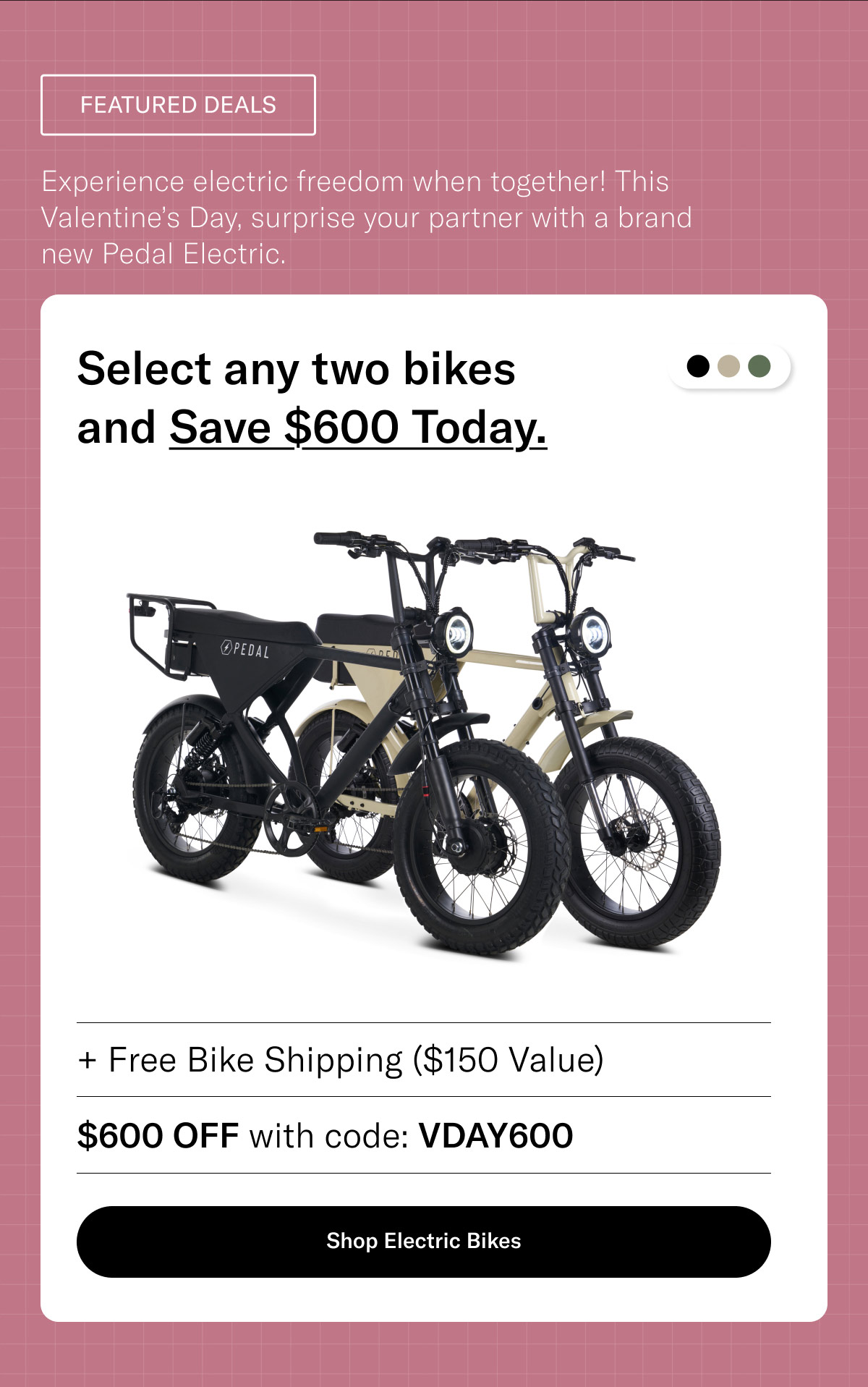This screenshot has width=868, height=1387.
Task: Click the PEDAL logo on black bike
Action: coord(245,648)
